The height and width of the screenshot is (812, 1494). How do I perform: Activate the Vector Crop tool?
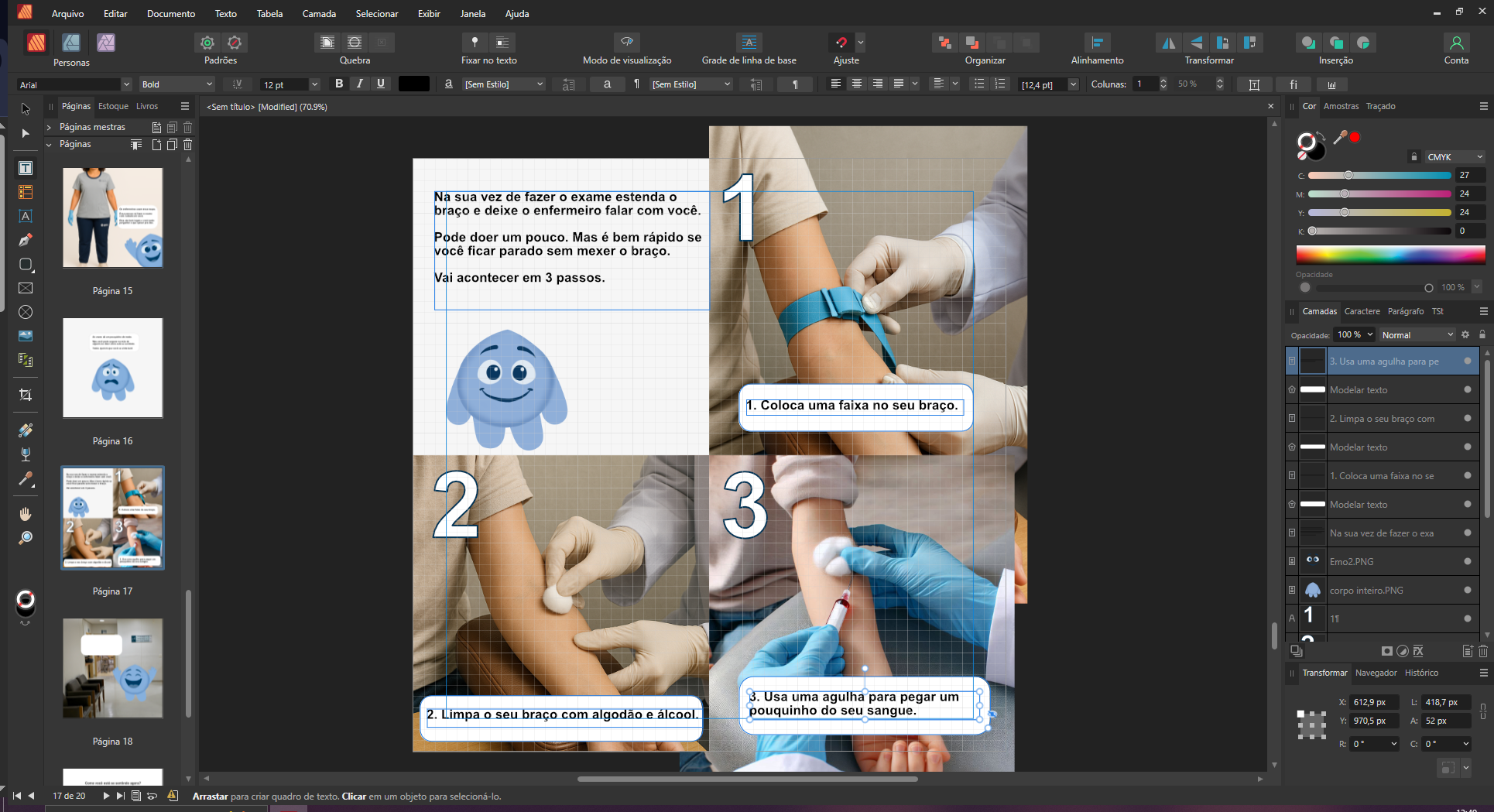click(26, 395)
